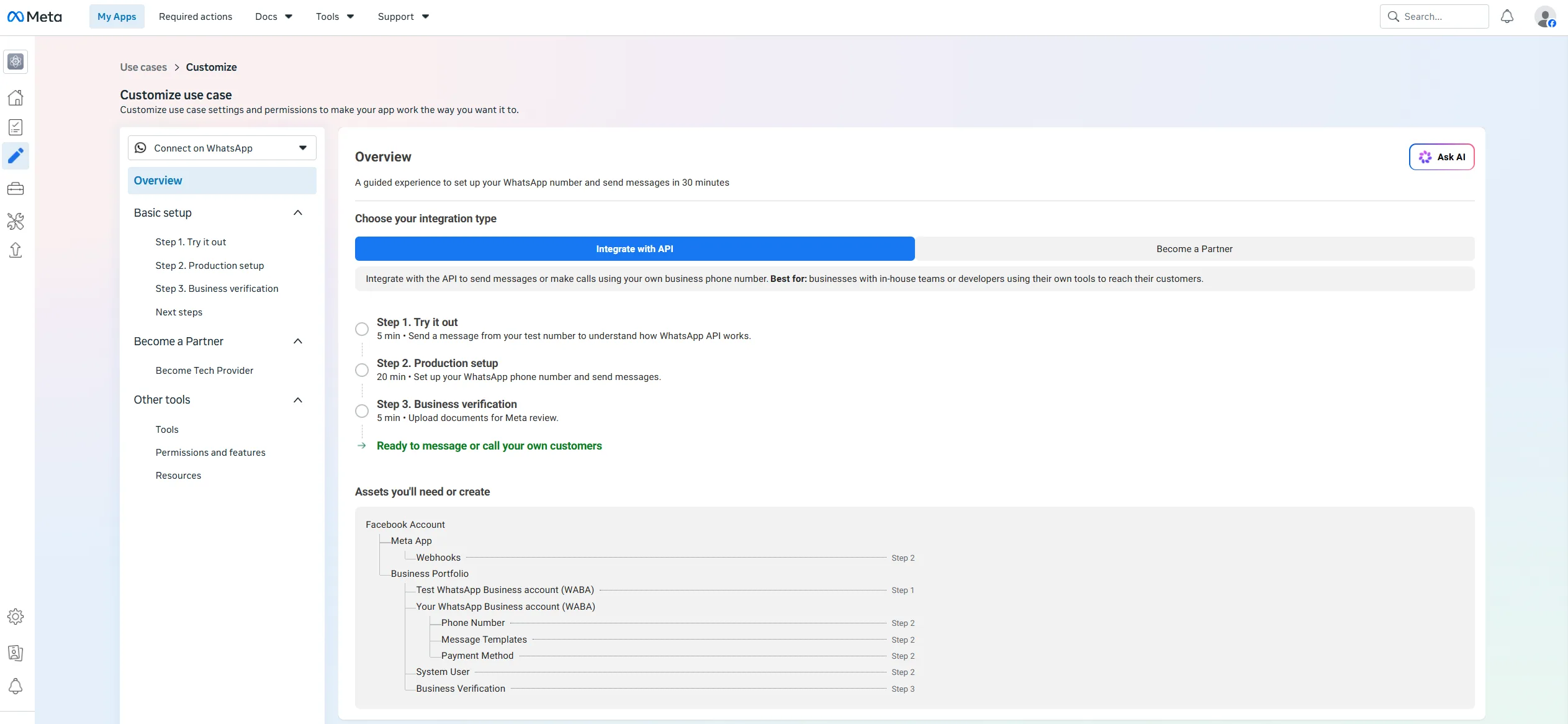Image resolution: width=1568 pixels, height=724 pixels.
Task: Select the Step 1 Try it out radio circle
Action: 362,329
